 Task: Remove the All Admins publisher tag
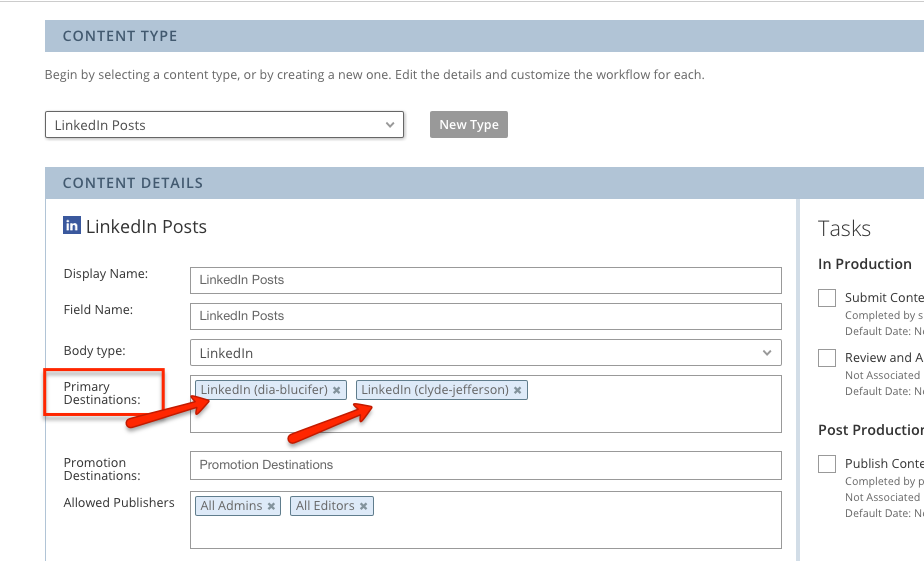point(271,506)
